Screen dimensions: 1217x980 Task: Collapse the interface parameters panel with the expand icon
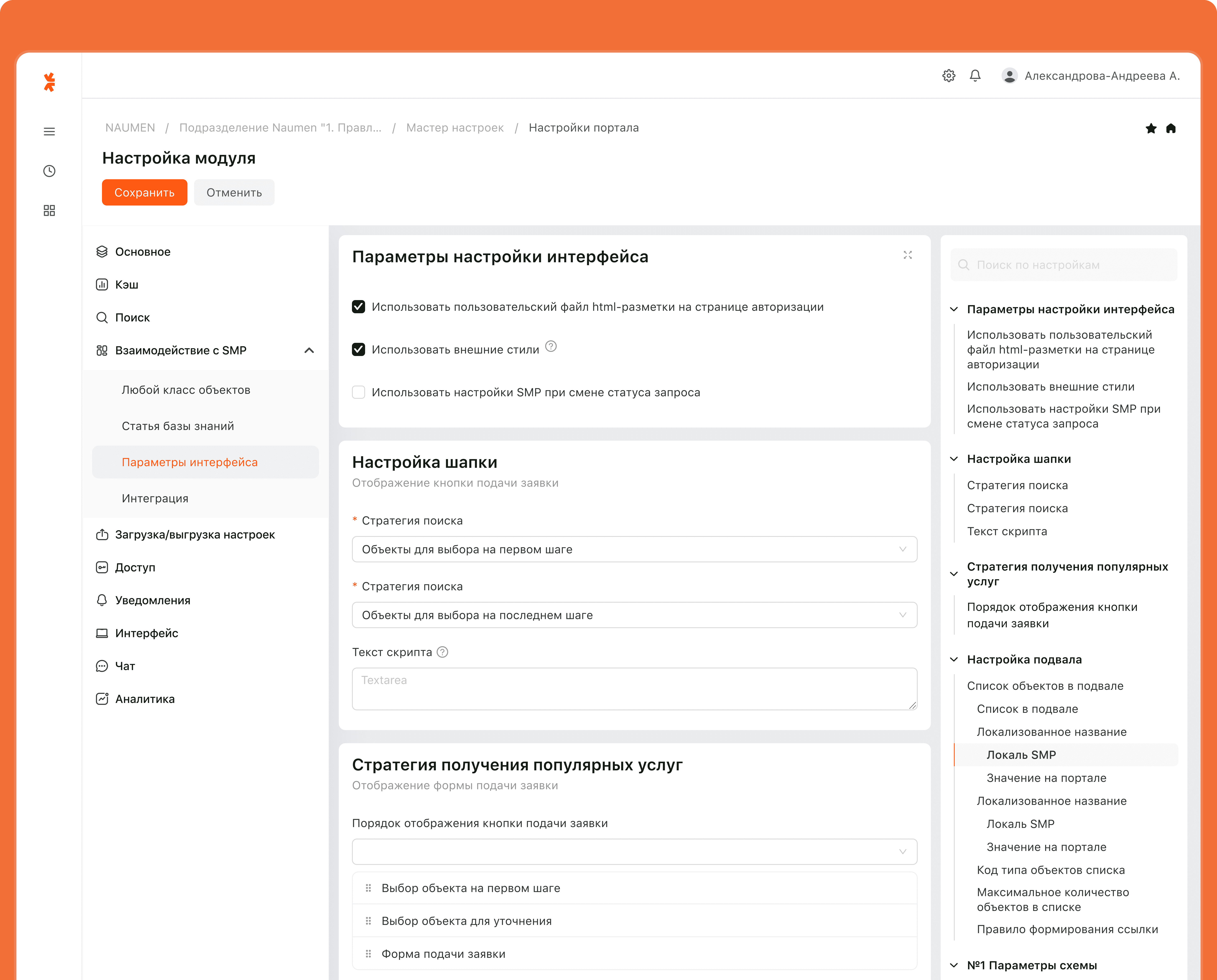907,255
